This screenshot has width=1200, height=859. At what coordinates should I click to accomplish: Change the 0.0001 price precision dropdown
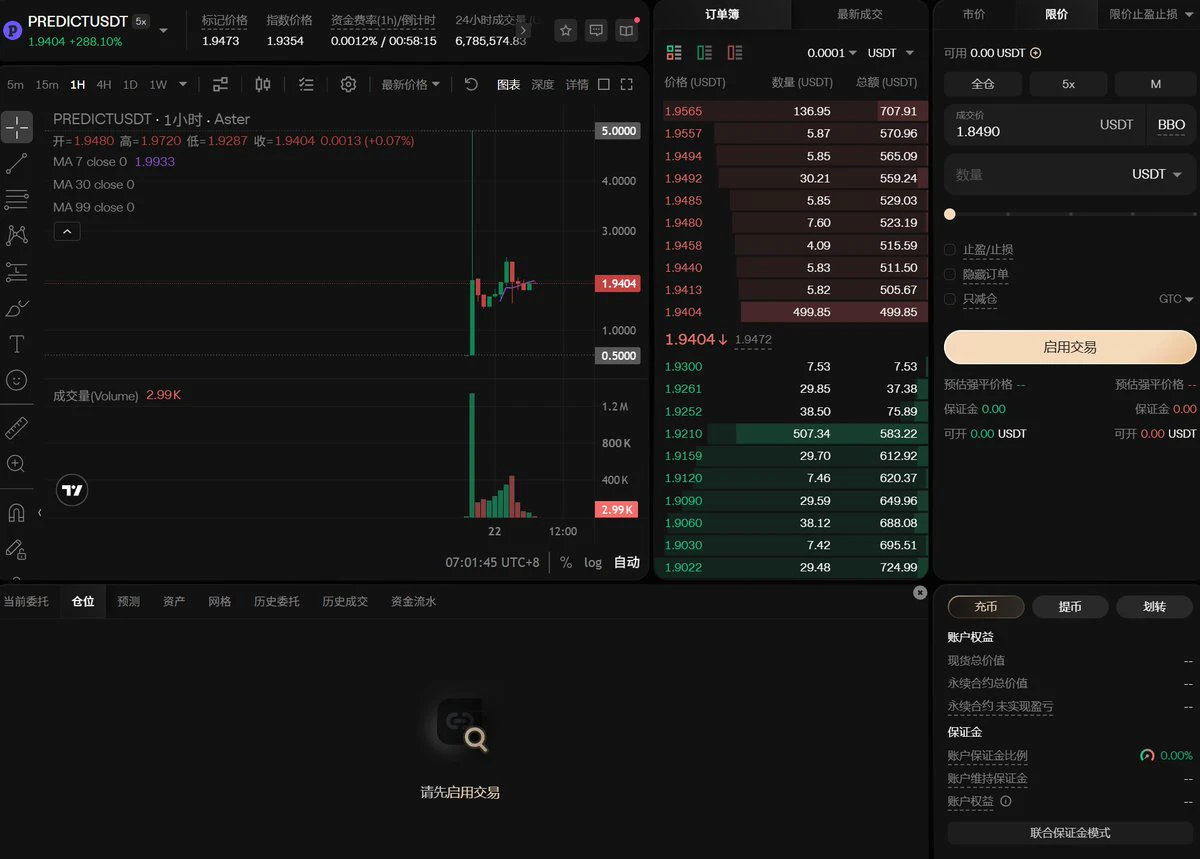pos(832,53)
